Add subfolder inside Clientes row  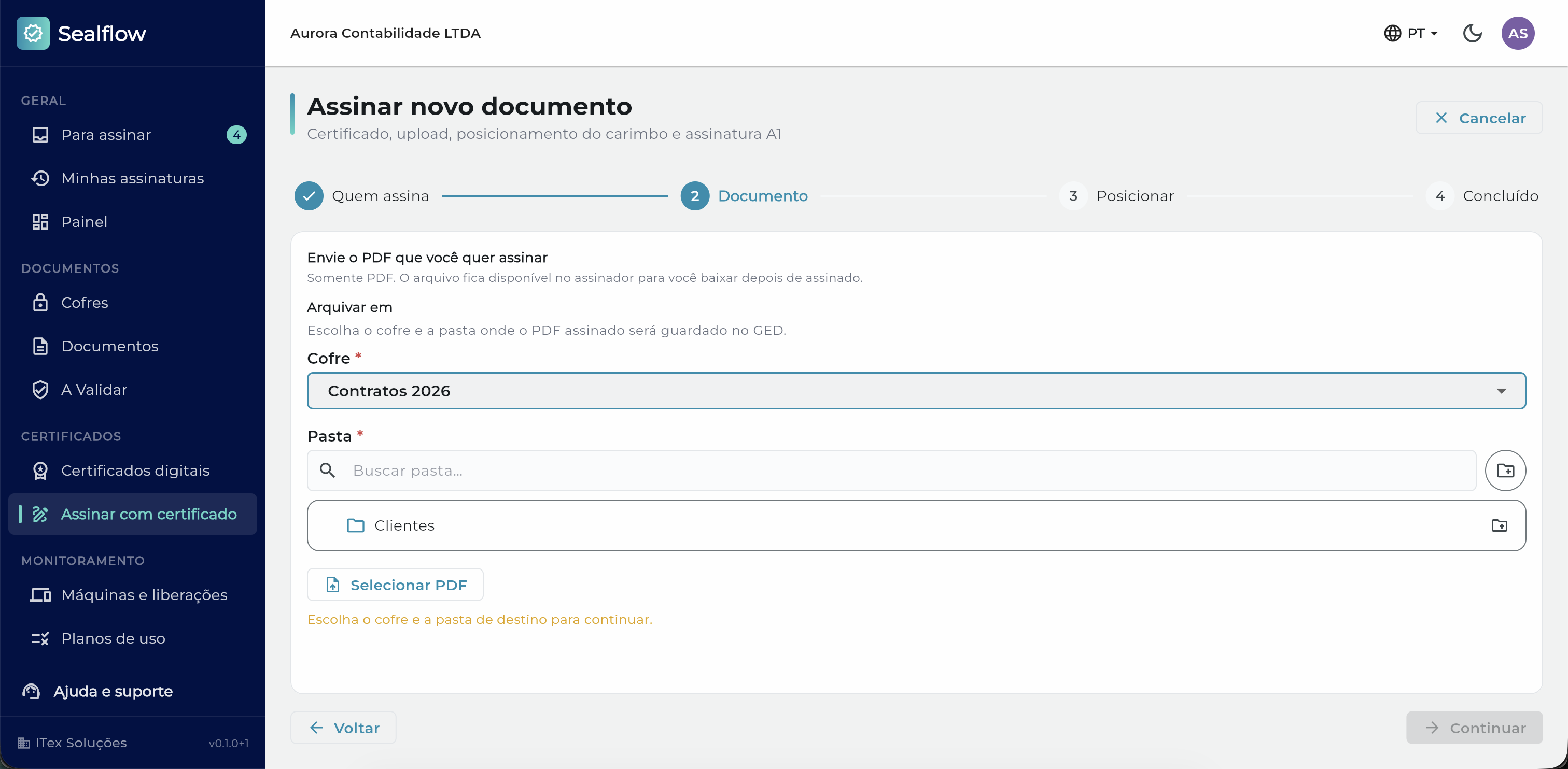pos(1499,525)
